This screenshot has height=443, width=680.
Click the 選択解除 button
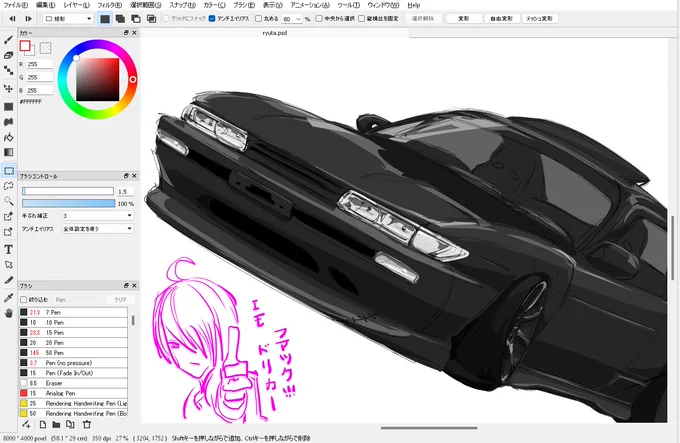pos(423,19)
